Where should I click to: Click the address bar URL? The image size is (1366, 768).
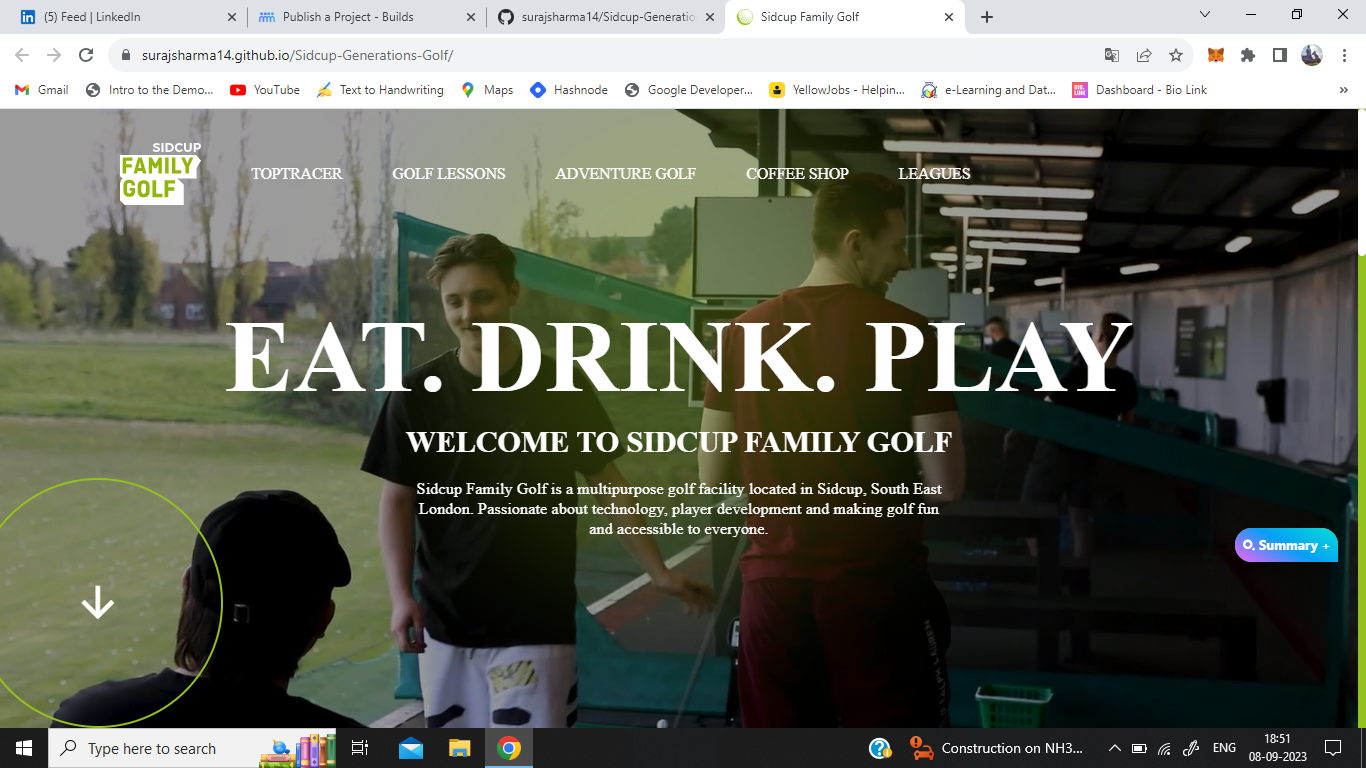pyautogui.click(x=297, y=56)
